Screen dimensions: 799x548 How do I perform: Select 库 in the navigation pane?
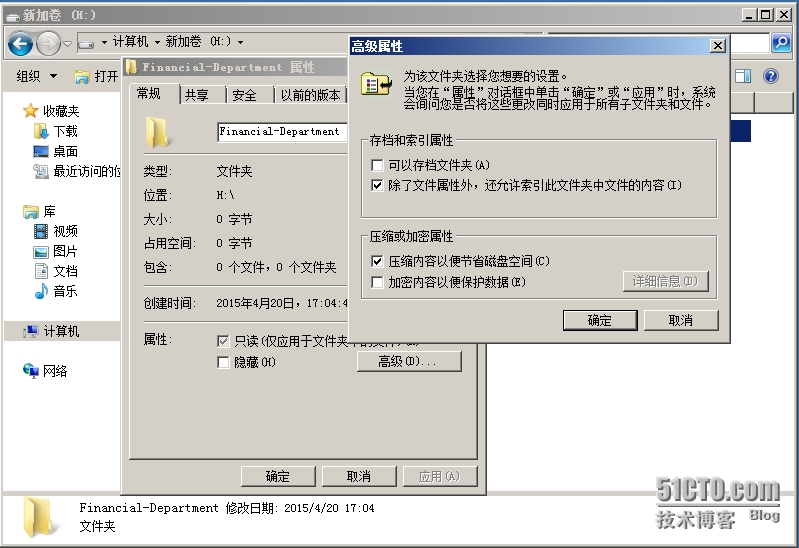tap(49, 211)
